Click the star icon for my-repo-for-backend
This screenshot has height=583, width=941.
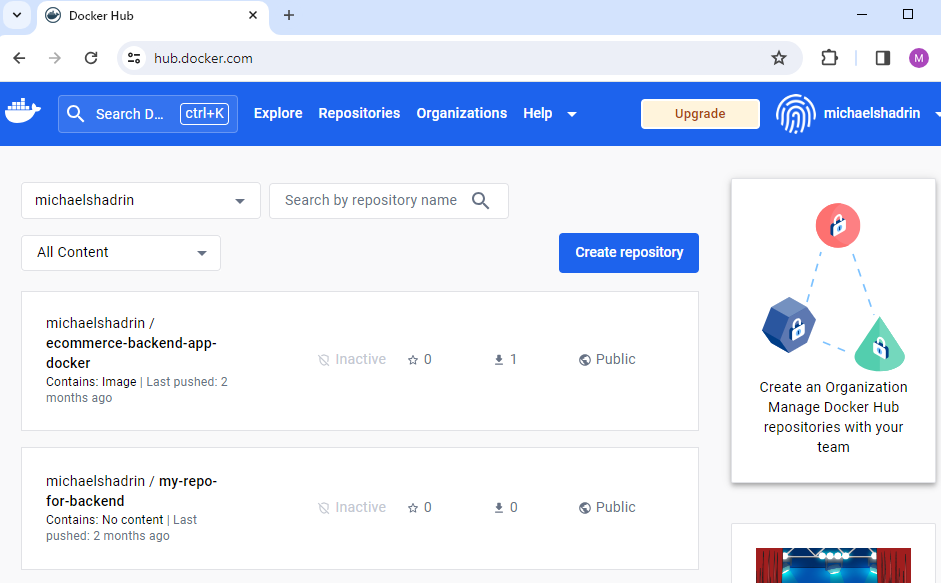coord(413,508)
